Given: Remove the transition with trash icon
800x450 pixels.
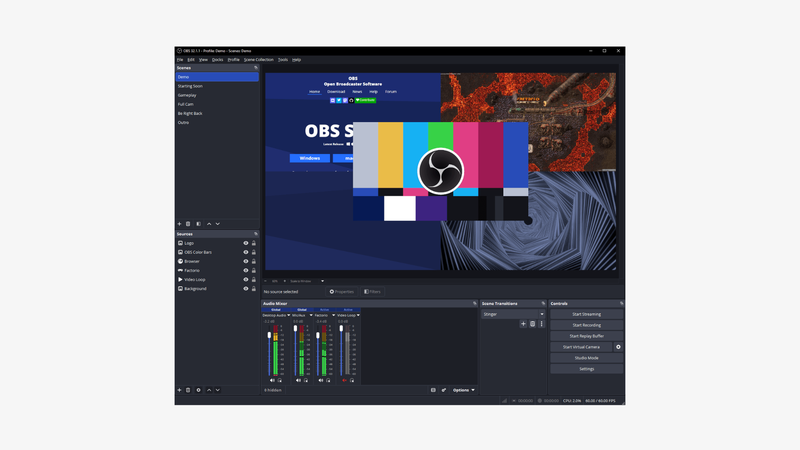Looking at the screenshot, I should 532,324.
